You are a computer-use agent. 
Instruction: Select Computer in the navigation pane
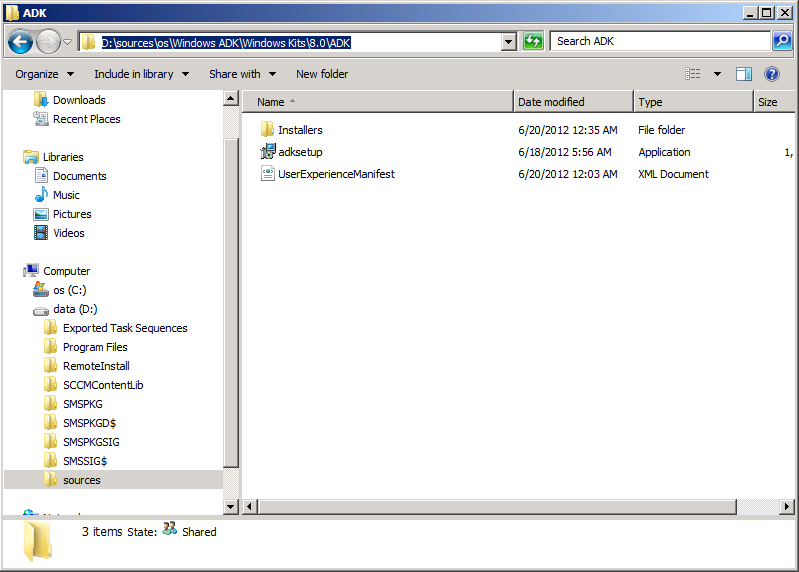click(66, 271)
